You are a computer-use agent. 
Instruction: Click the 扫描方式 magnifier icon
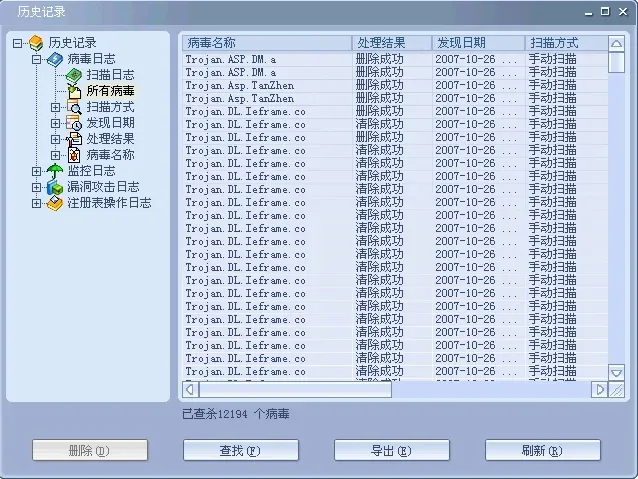tap(74, 107)
